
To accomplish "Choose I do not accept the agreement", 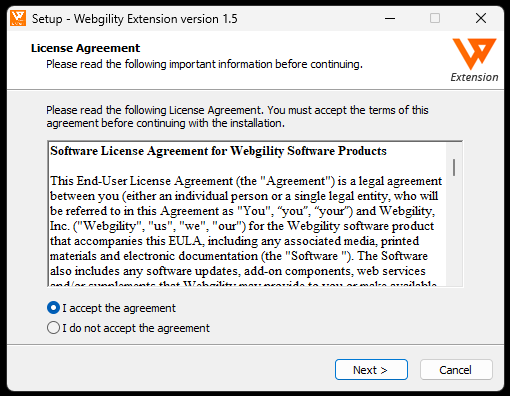I will pos(53,328).
